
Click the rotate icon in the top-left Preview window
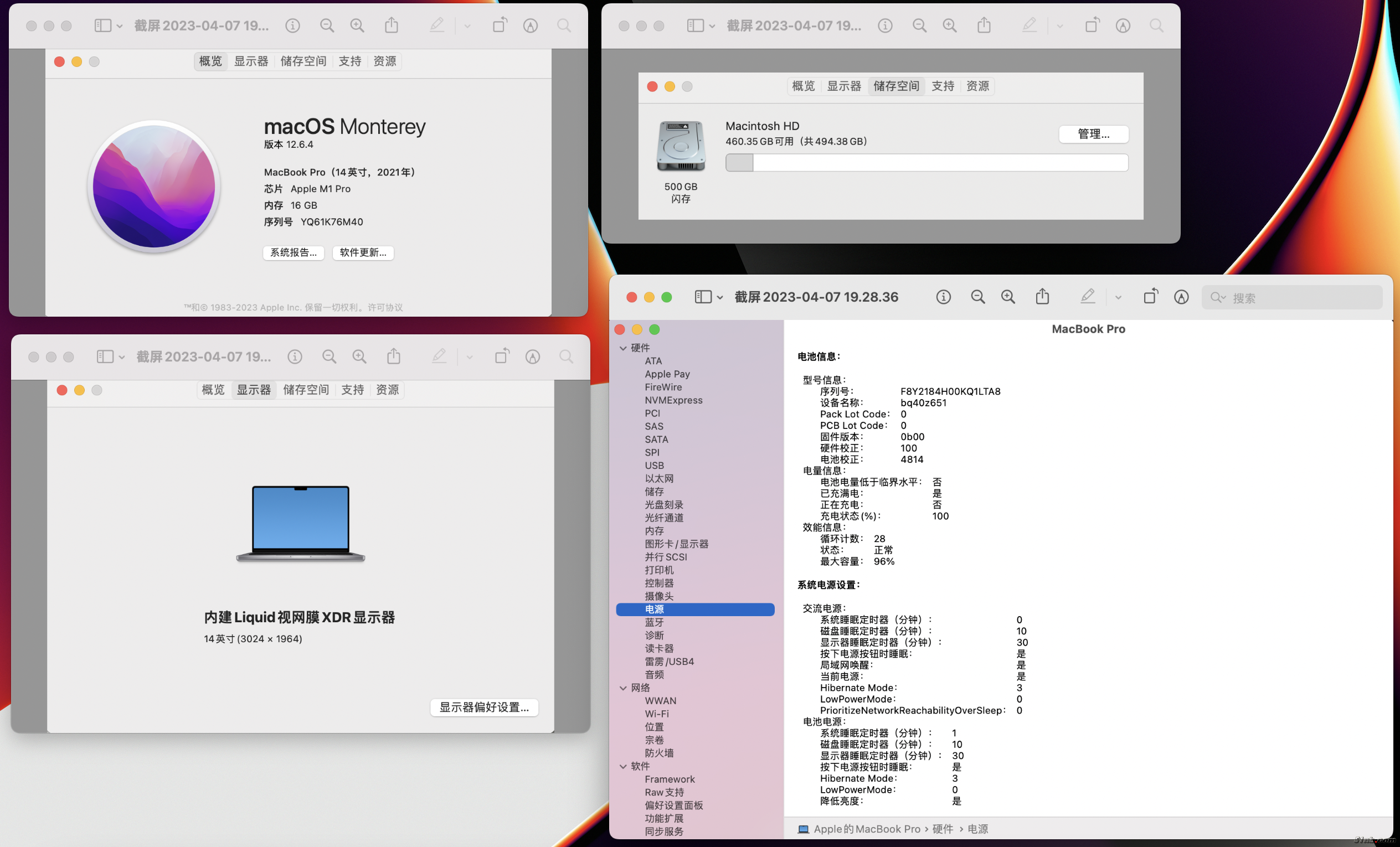500,24
